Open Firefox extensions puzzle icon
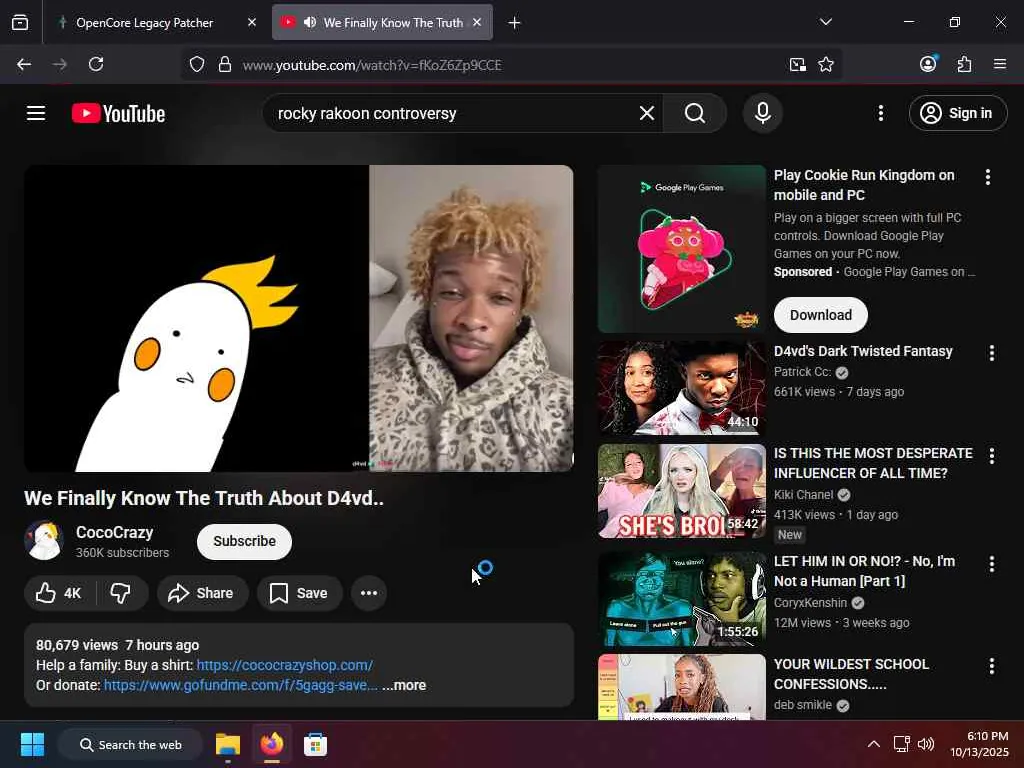This screenshot has width=1024, height=768. [x=964, y=64]
